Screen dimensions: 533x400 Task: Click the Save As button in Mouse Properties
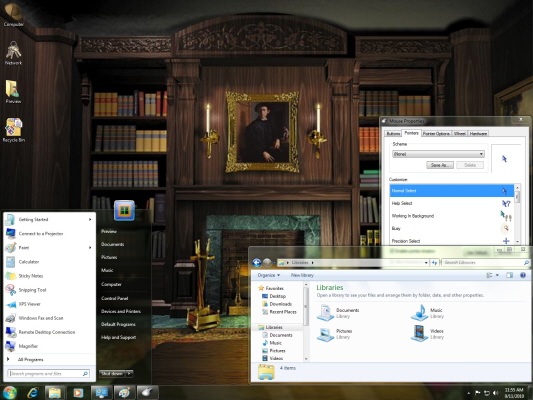440,165
